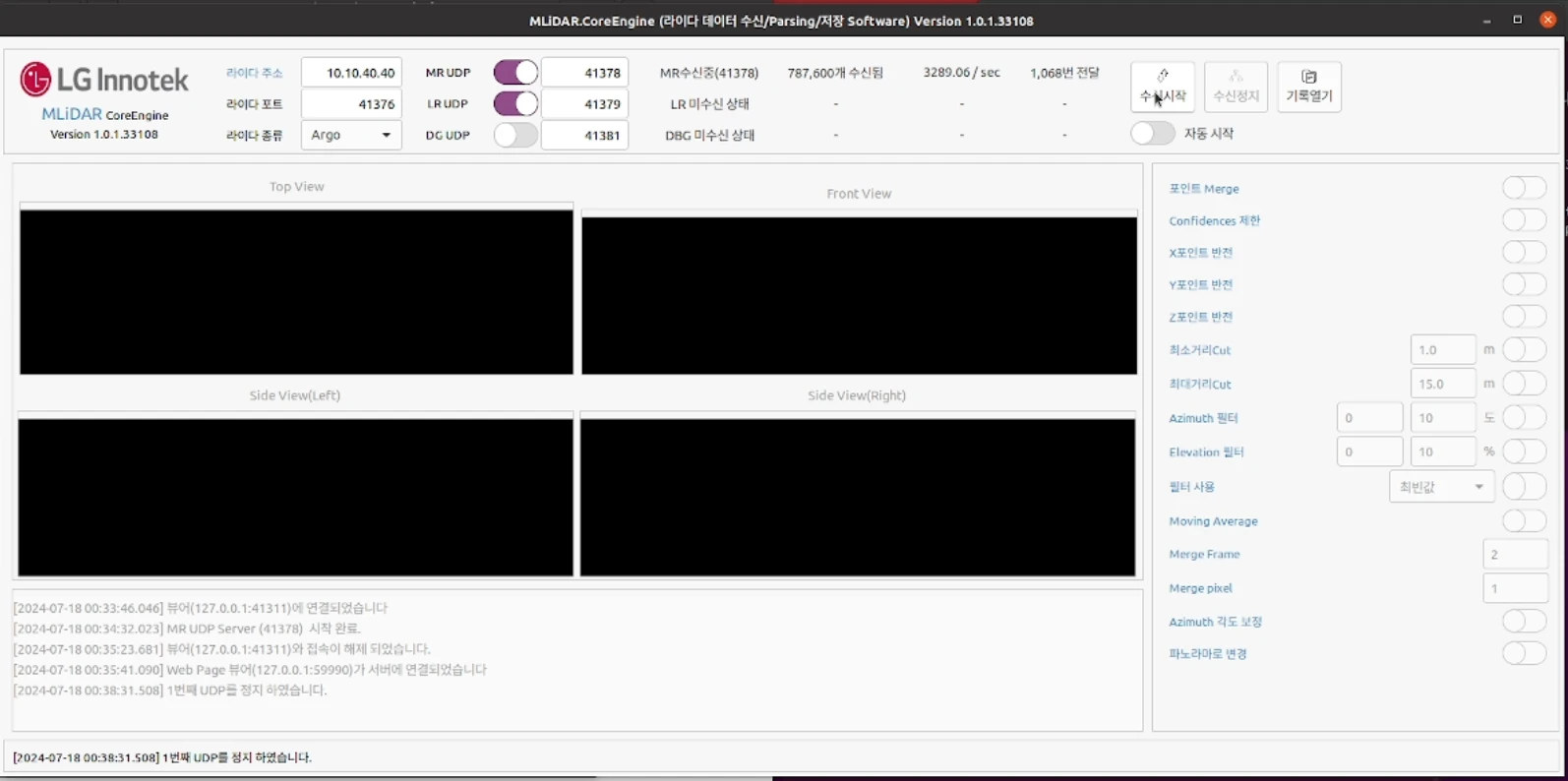Click the 라이다 주소 label
1568x781 pixels.
pyautogui.click(x=254, y=73)
